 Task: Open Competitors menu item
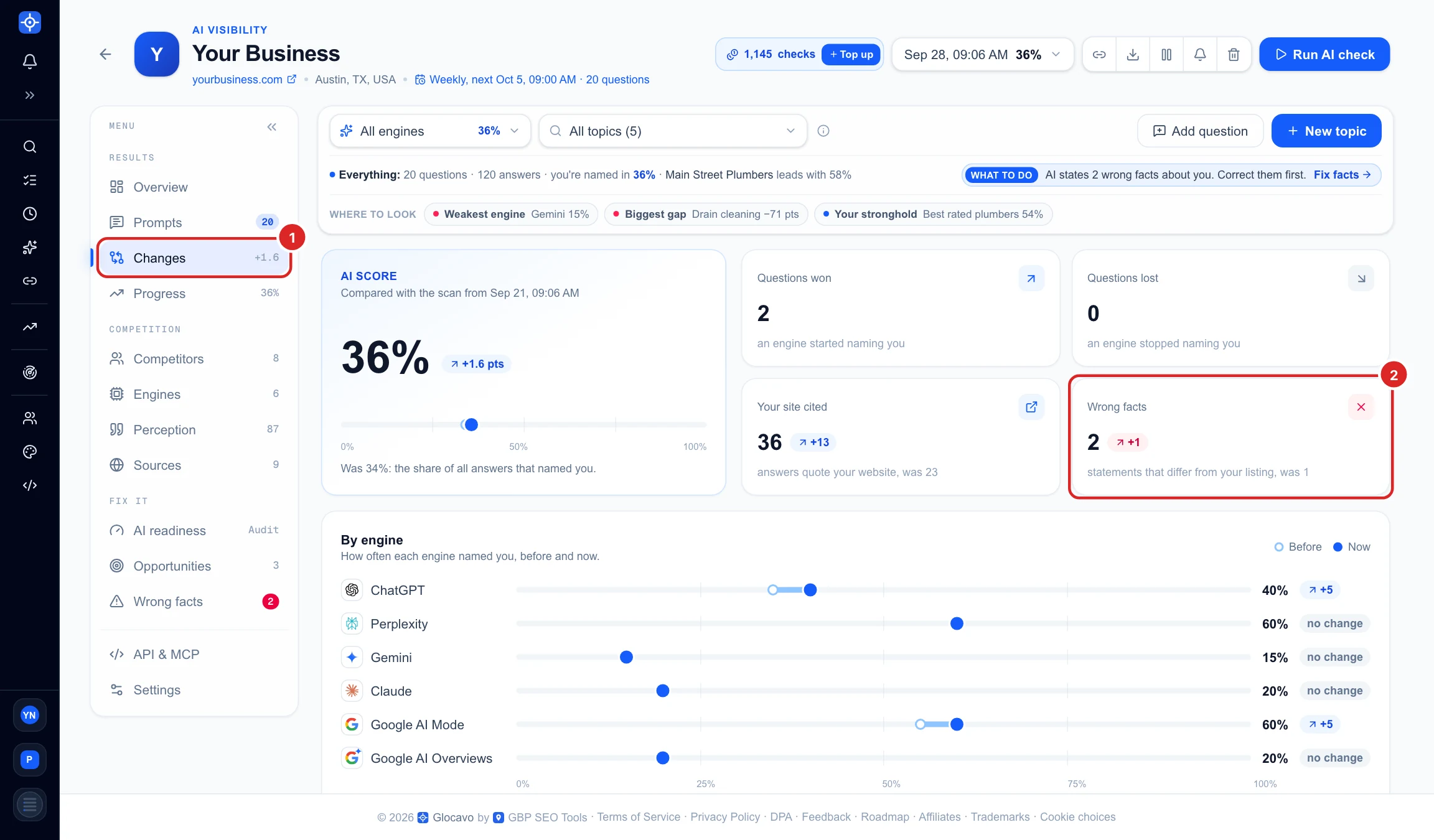194,359
